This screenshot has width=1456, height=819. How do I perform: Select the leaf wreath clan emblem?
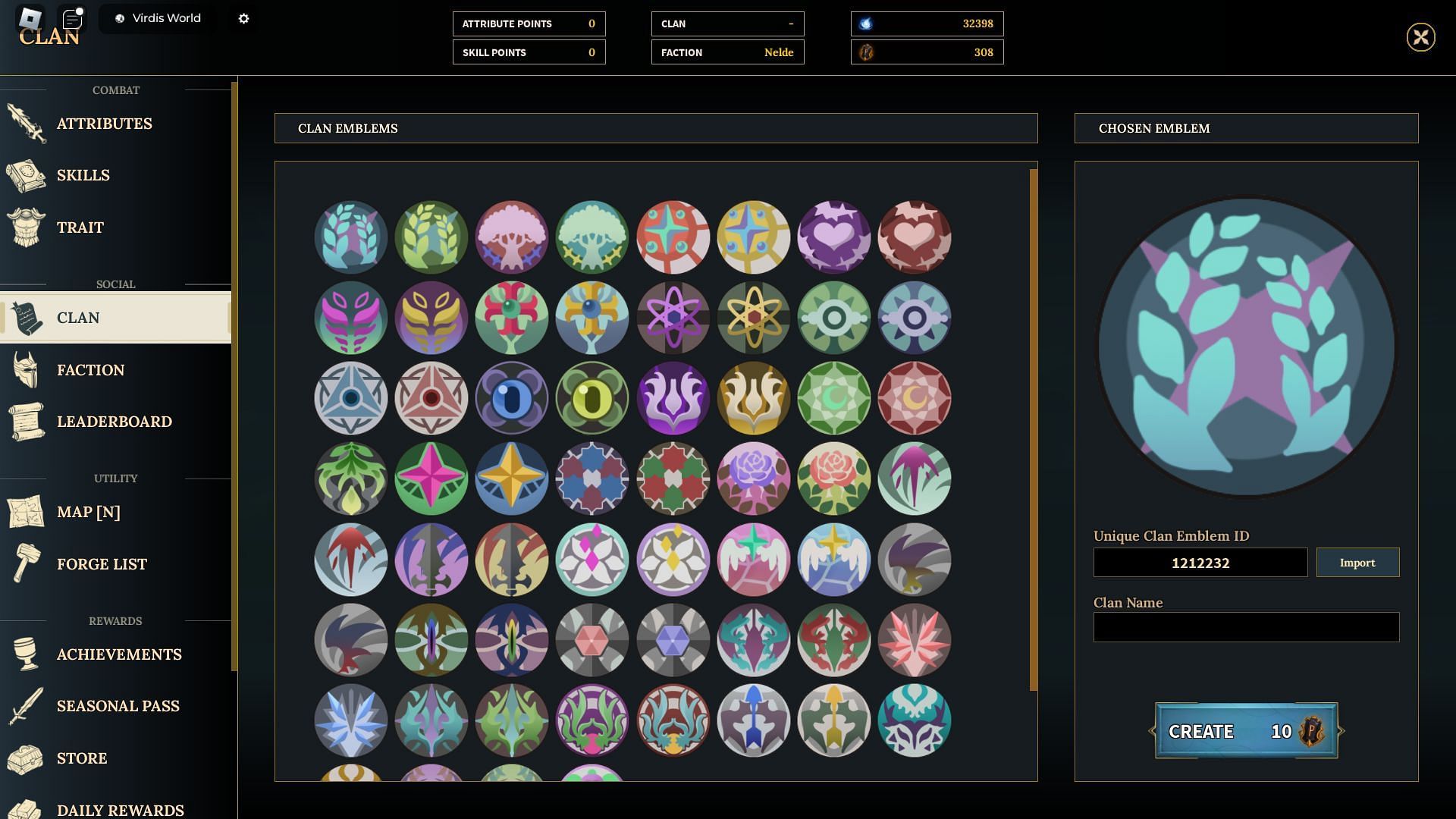coord(350,236)
